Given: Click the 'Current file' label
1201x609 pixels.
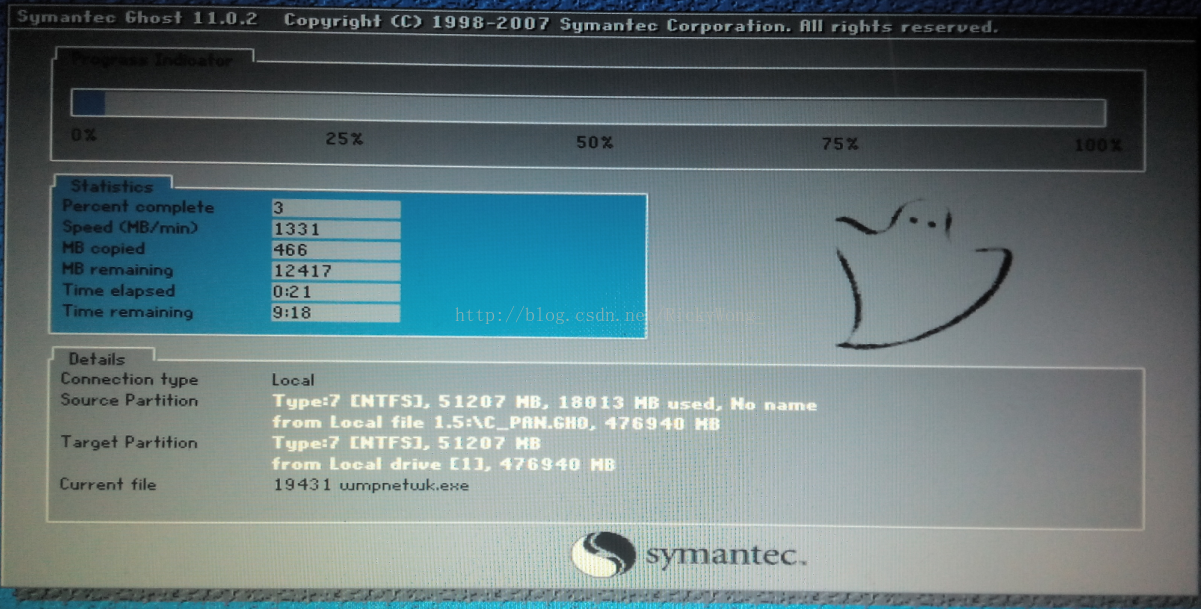Looking at the screenshot, I should pos(108,485).
